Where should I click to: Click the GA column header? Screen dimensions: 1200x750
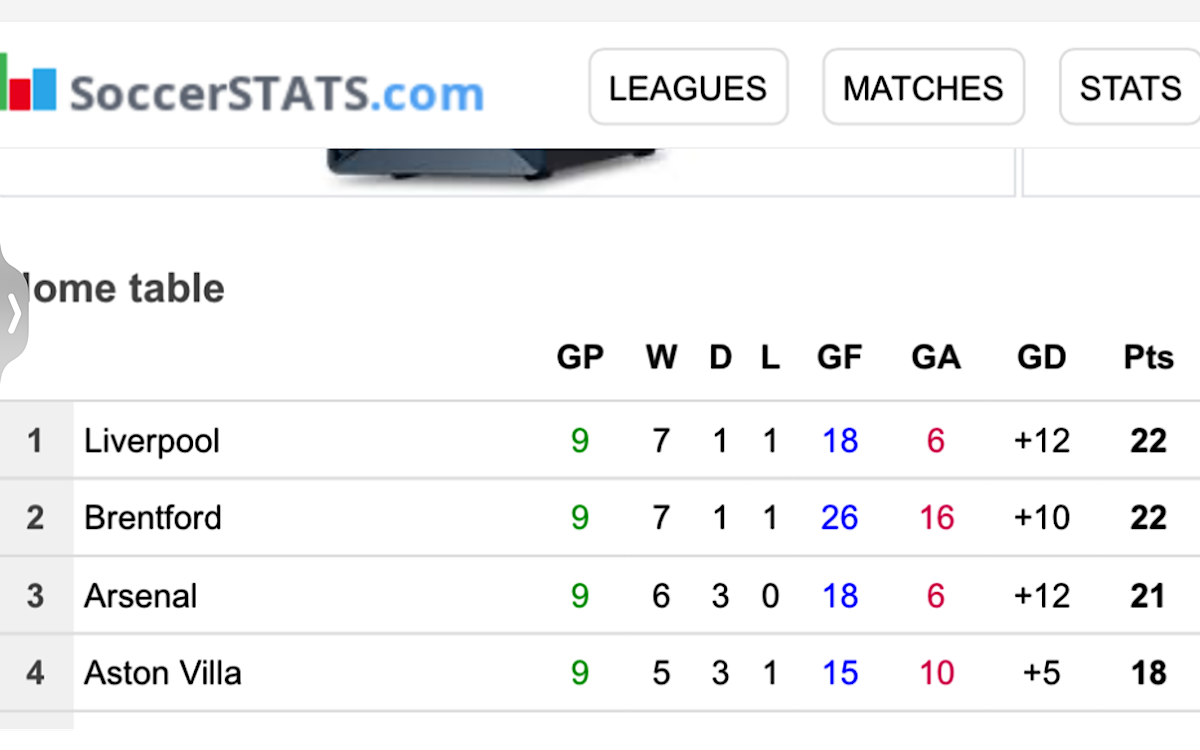(x=936, y=357)
